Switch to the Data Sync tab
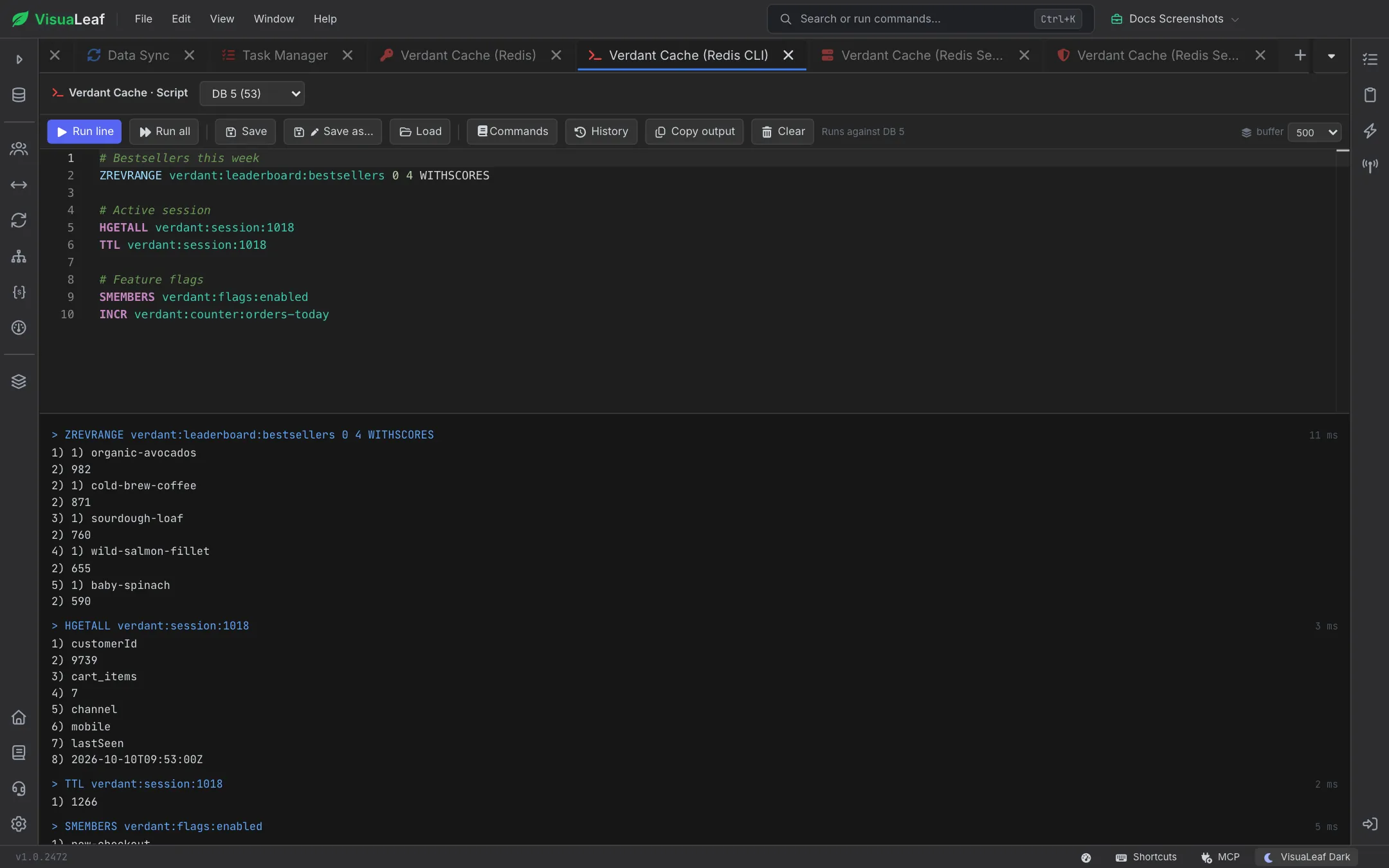This screenshot has height=868, width=1389. click(x=138, y=55)
